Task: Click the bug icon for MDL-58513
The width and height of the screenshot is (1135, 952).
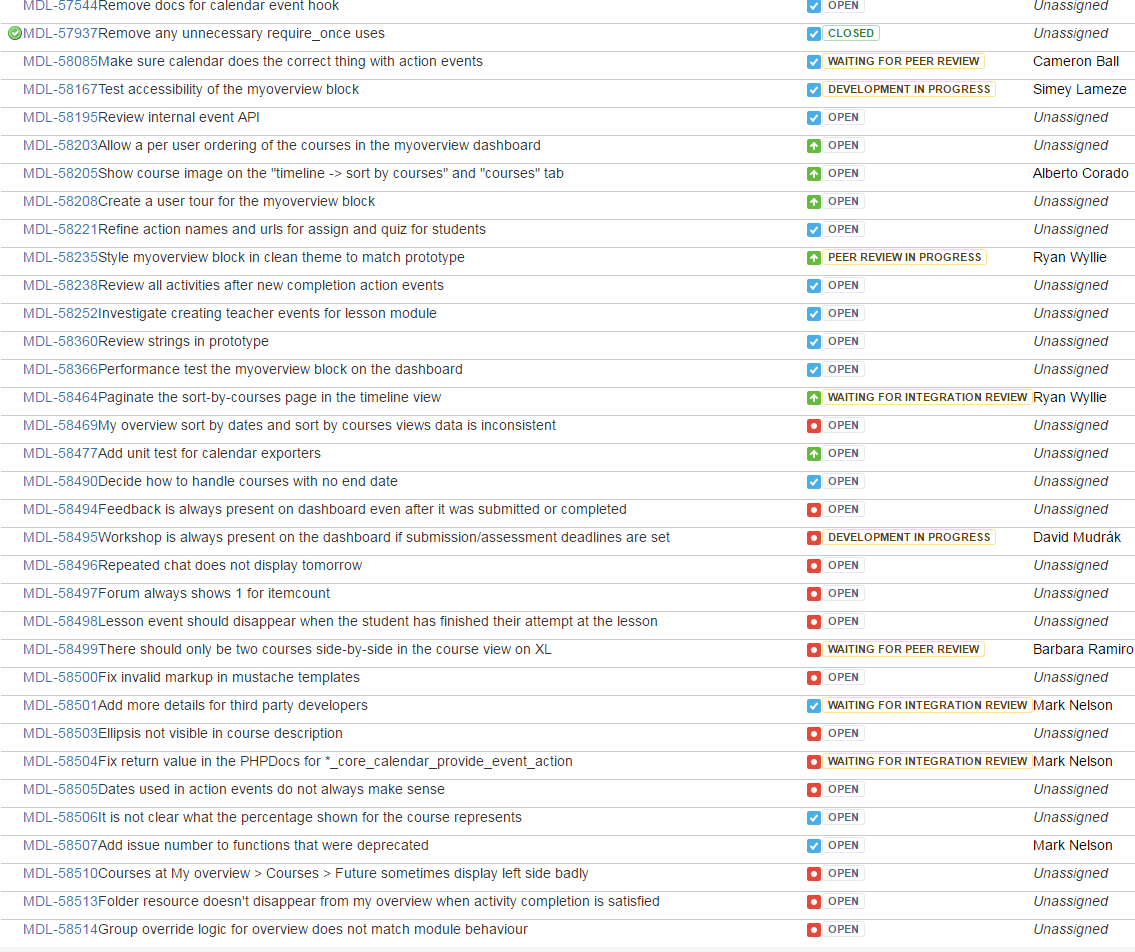Action: pos(814,902)
